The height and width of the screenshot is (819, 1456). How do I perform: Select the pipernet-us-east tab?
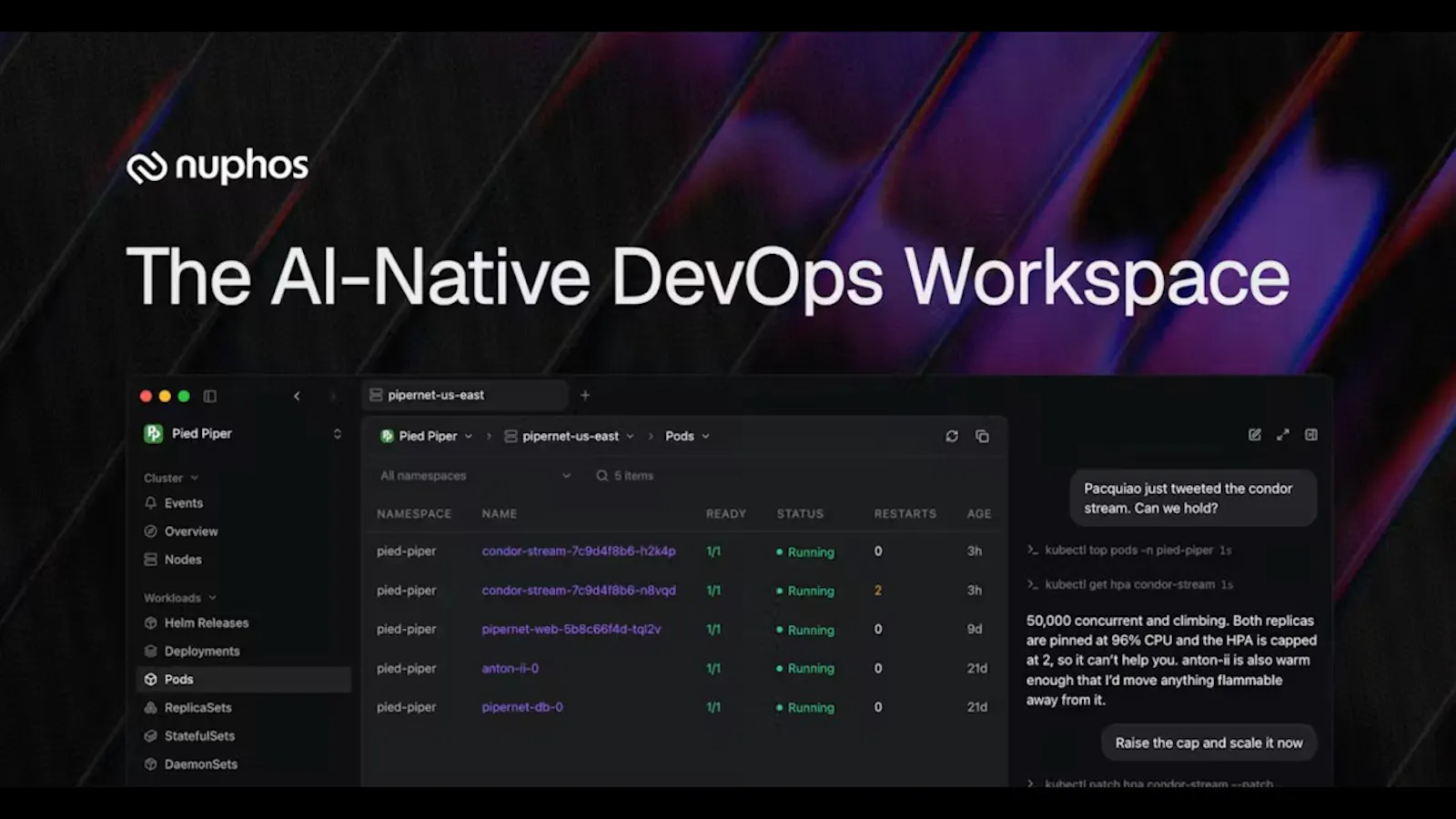(465, 395)
